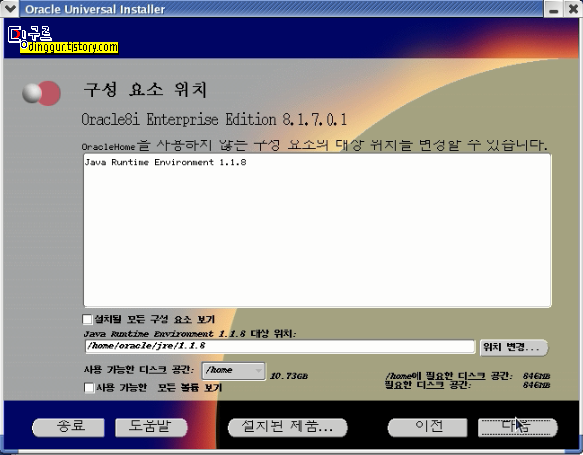Screen dimensions: 583x455
Task: Proceed with the 다음 (Next) button
Action: point(517,427)
